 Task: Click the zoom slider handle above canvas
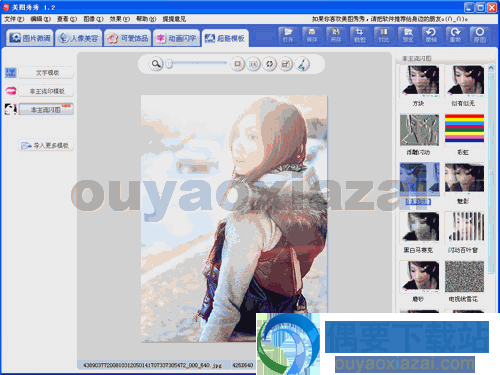click(x=169, y=64)
